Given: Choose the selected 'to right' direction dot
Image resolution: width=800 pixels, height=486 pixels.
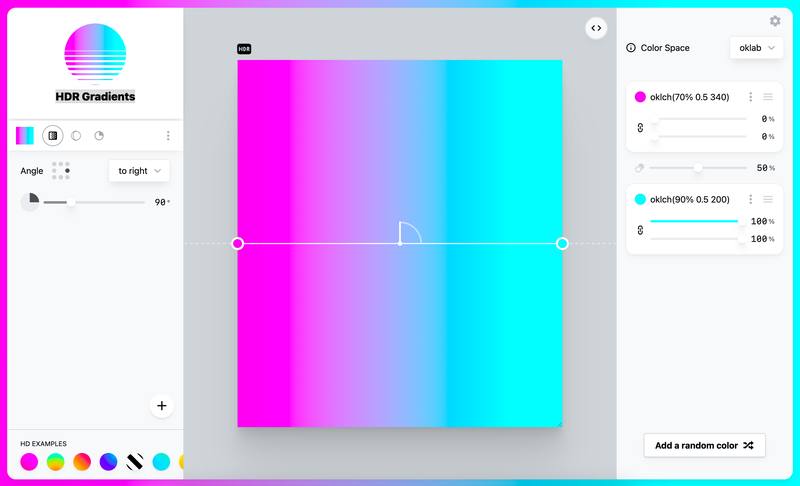Looking at the screenshot, I should (x=67, y=170).
